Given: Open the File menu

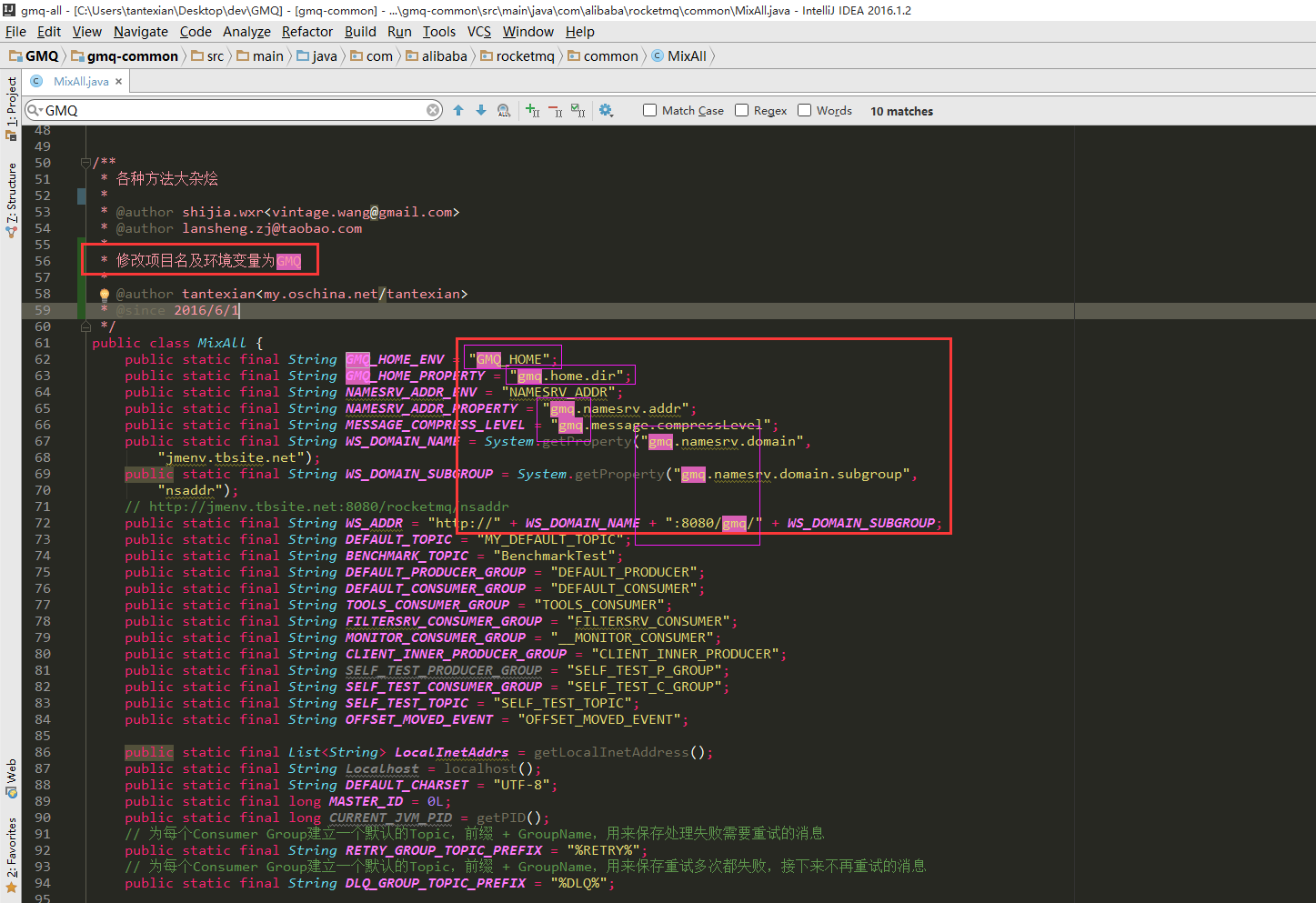Looking at the screenshot, I should [x=15, y=31].
